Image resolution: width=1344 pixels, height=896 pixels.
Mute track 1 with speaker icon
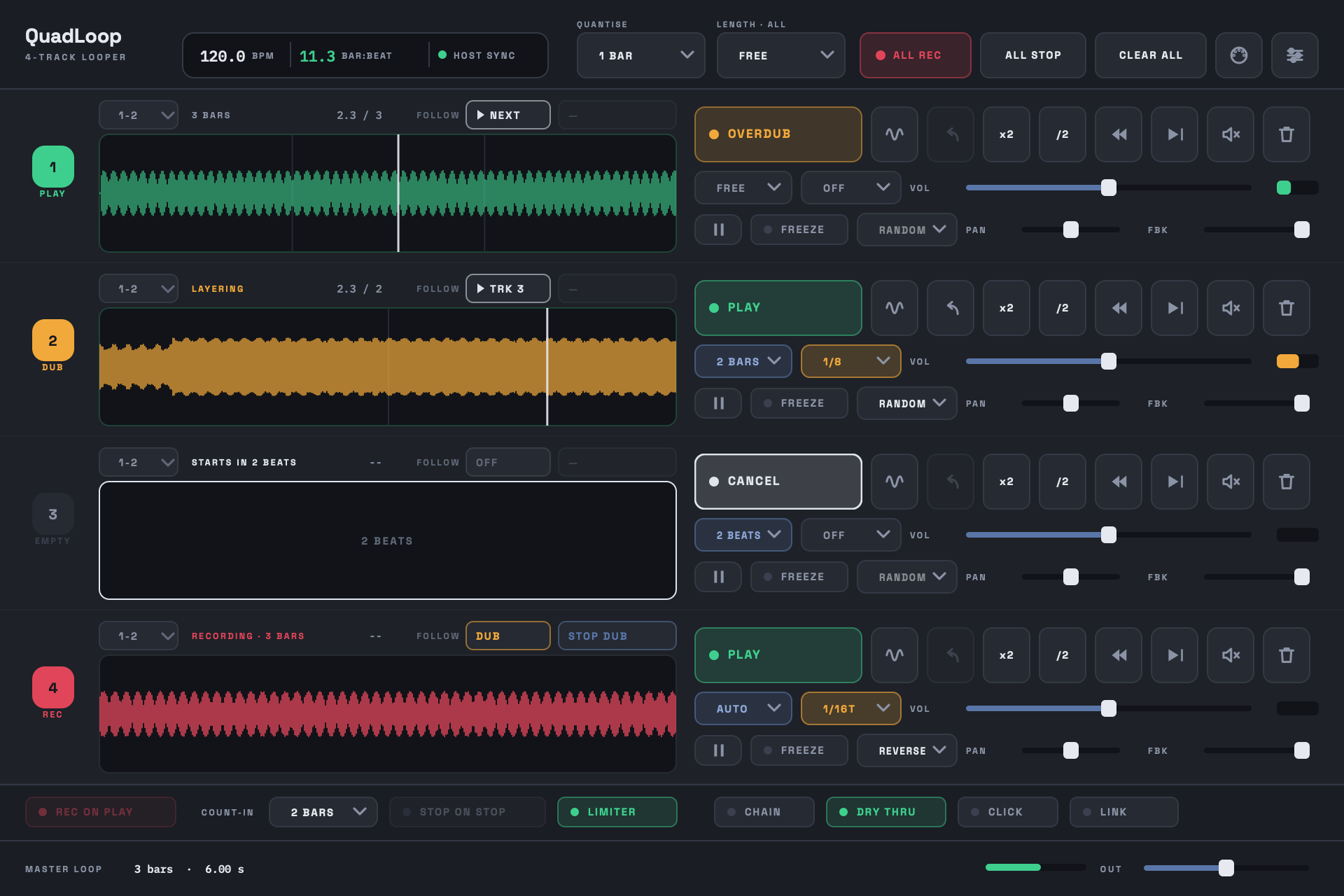[x=1230, y=134]
